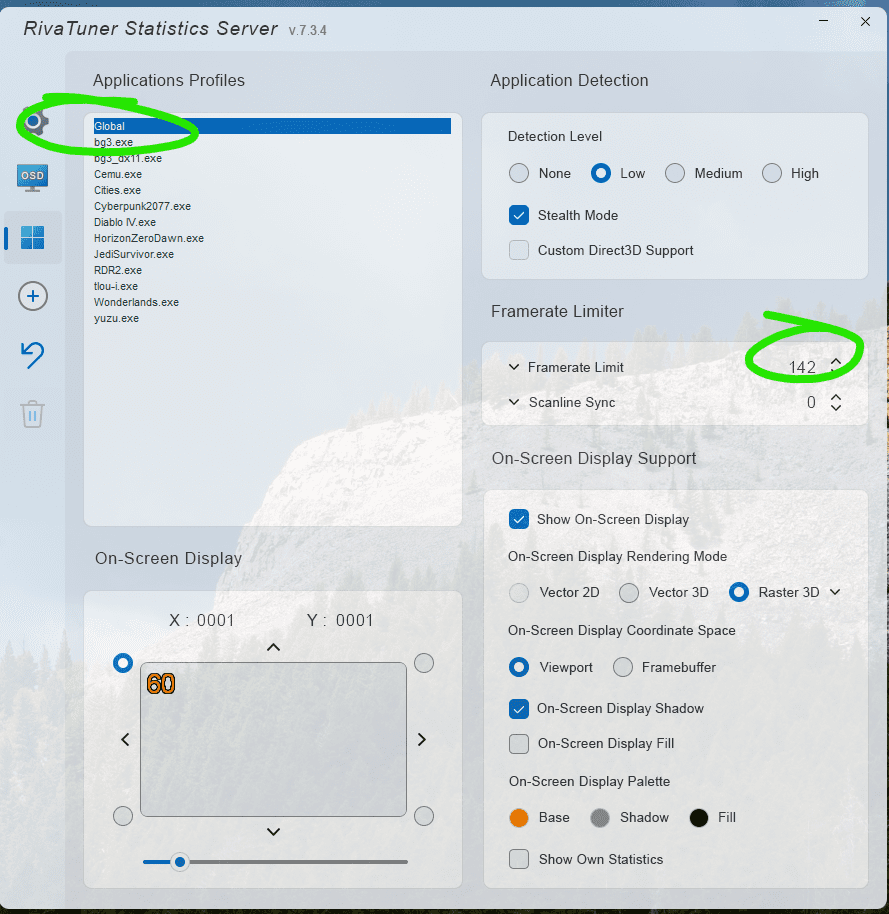This screenshot has height=914, width=889.
Task: Delete profile with the trash icon
Action: (x=33, y=414)
